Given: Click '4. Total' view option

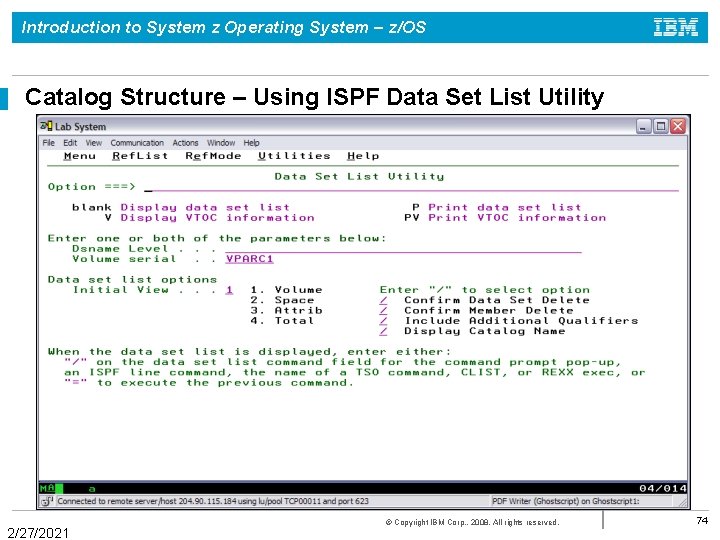Looking at the screenshot, I should click(282, 321).
